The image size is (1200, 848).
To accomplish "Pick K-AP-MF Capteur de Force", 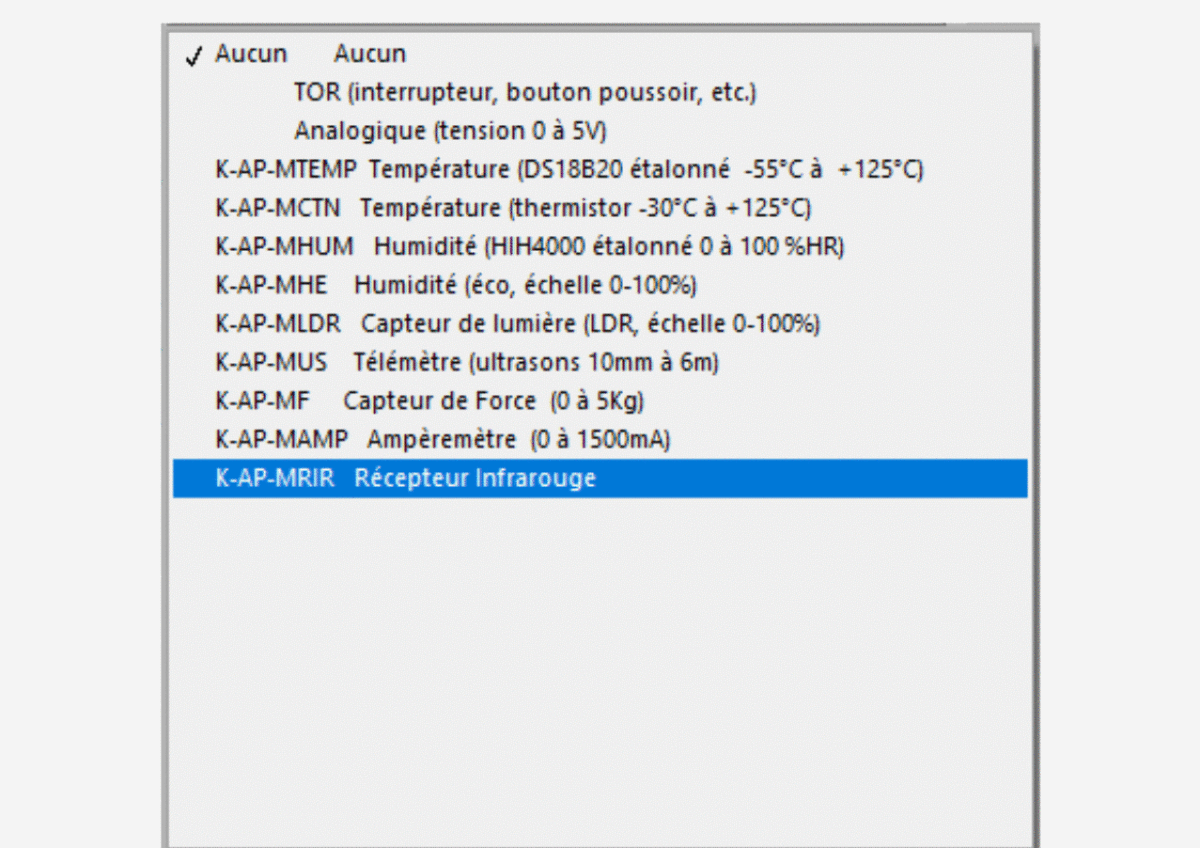I will tap(430, 401).
